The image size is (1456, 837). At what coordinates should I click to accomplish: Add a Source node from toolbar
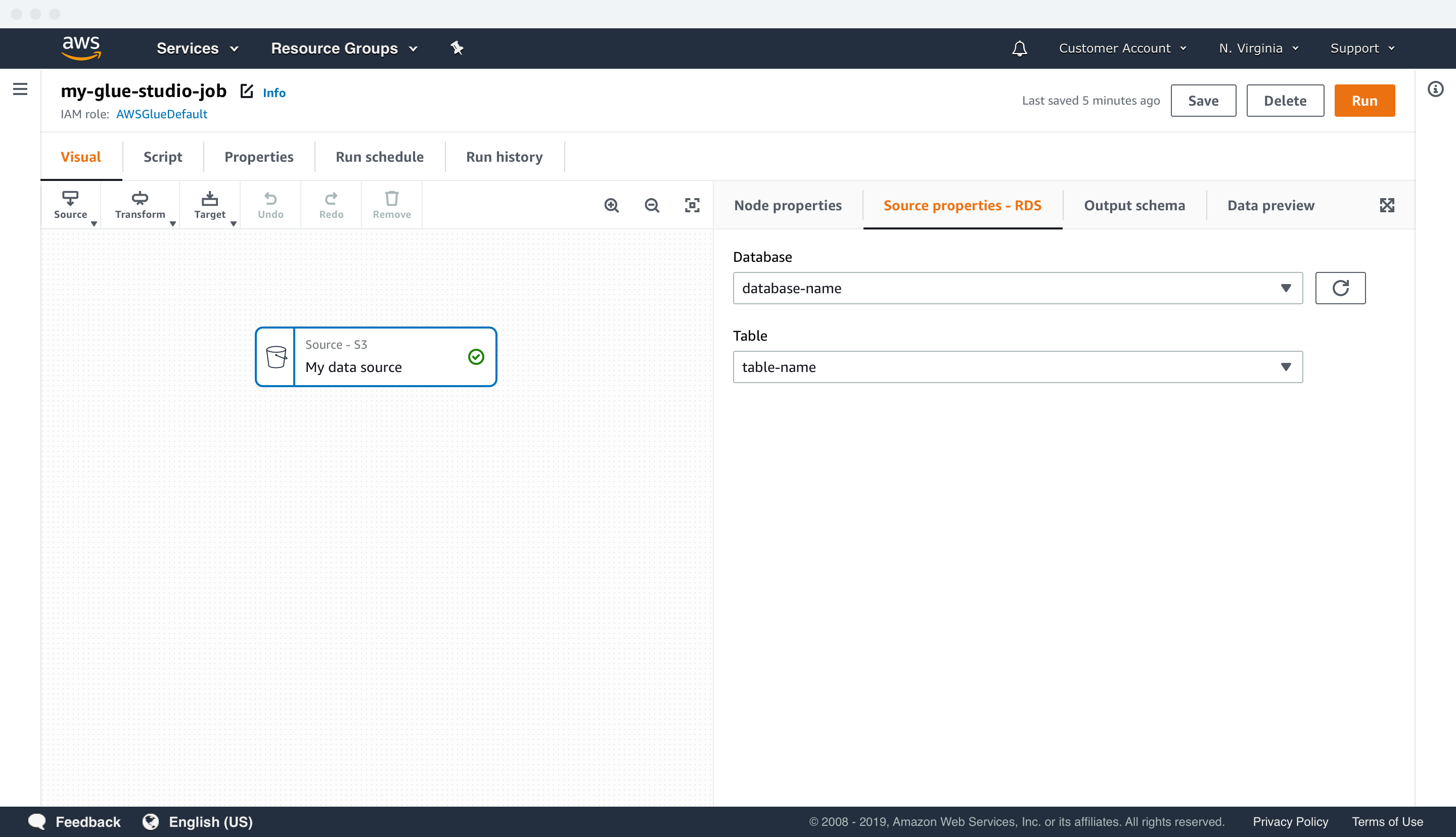click(71, 205)
